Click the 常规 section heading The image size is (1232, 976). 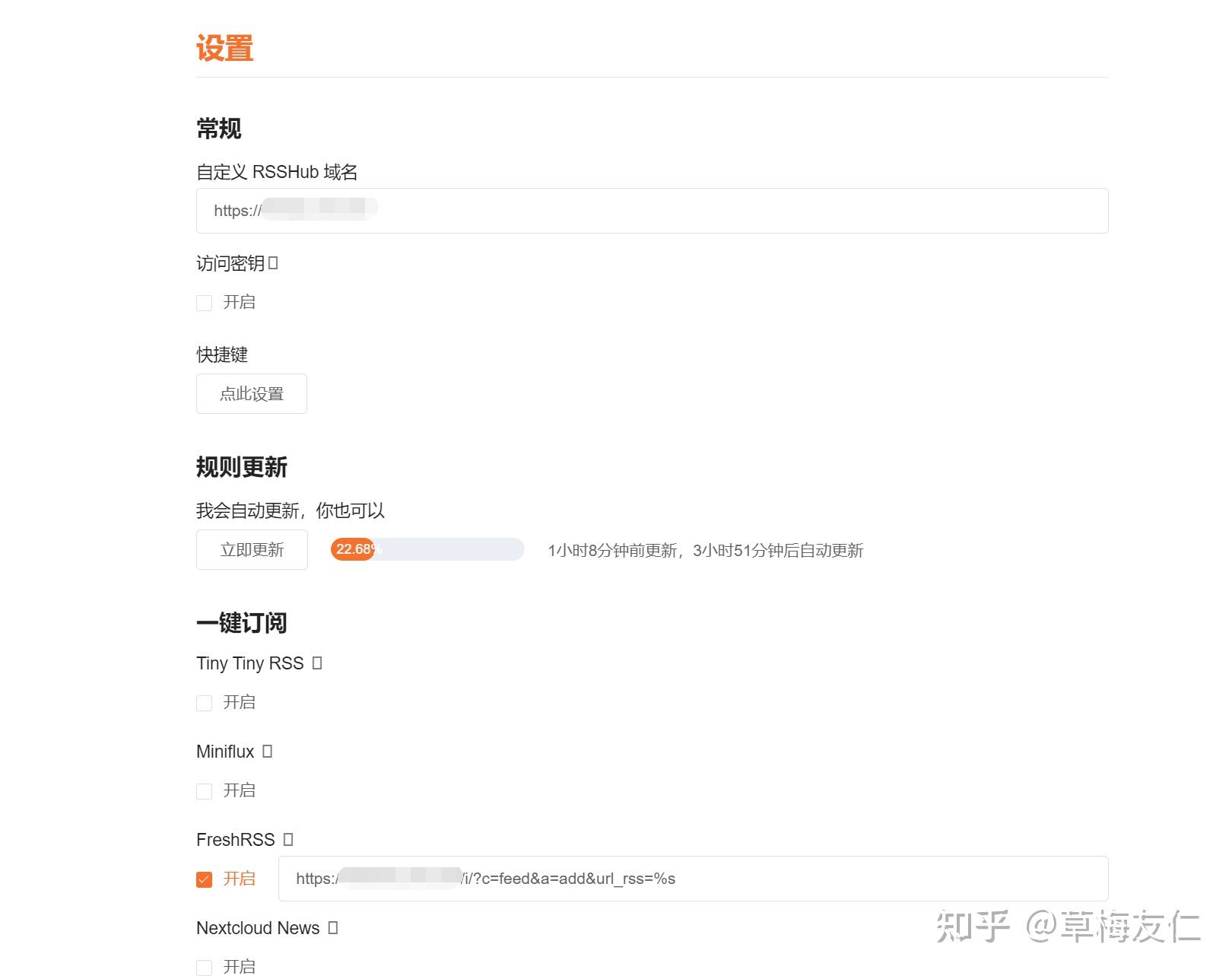(218, 129)
